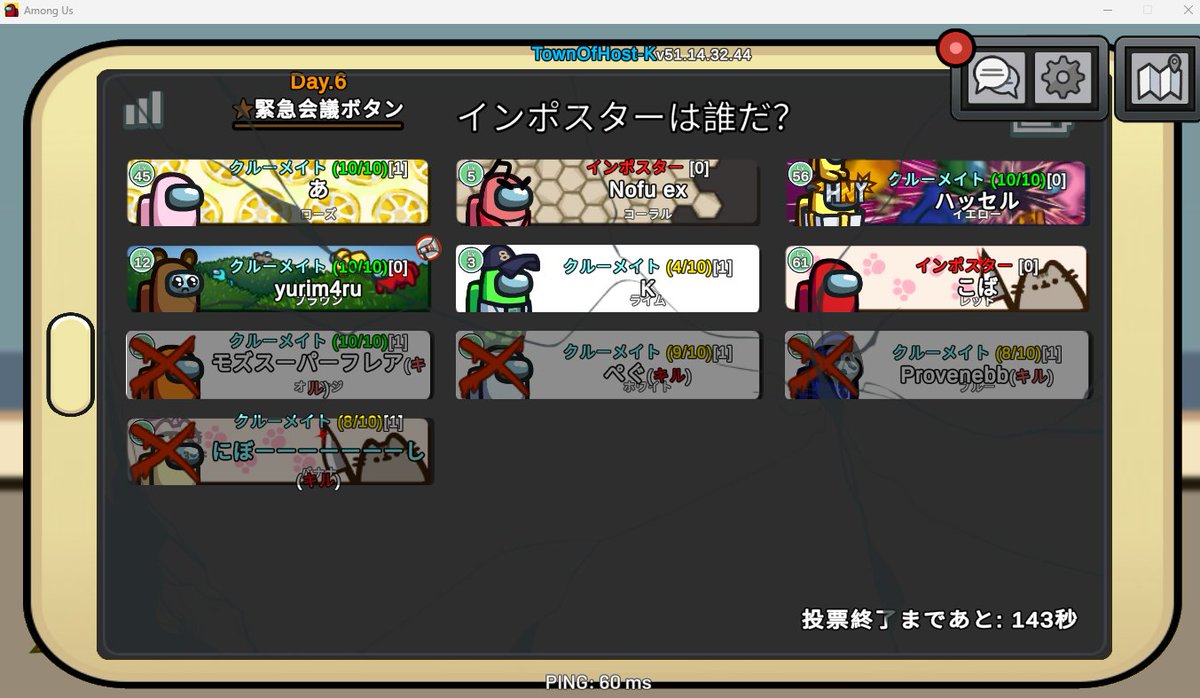Click dead player にぼーーーーーーし's name
The height and width of the screenshot is (698, 1200).
pyautogui.click(x=318, y=452)
